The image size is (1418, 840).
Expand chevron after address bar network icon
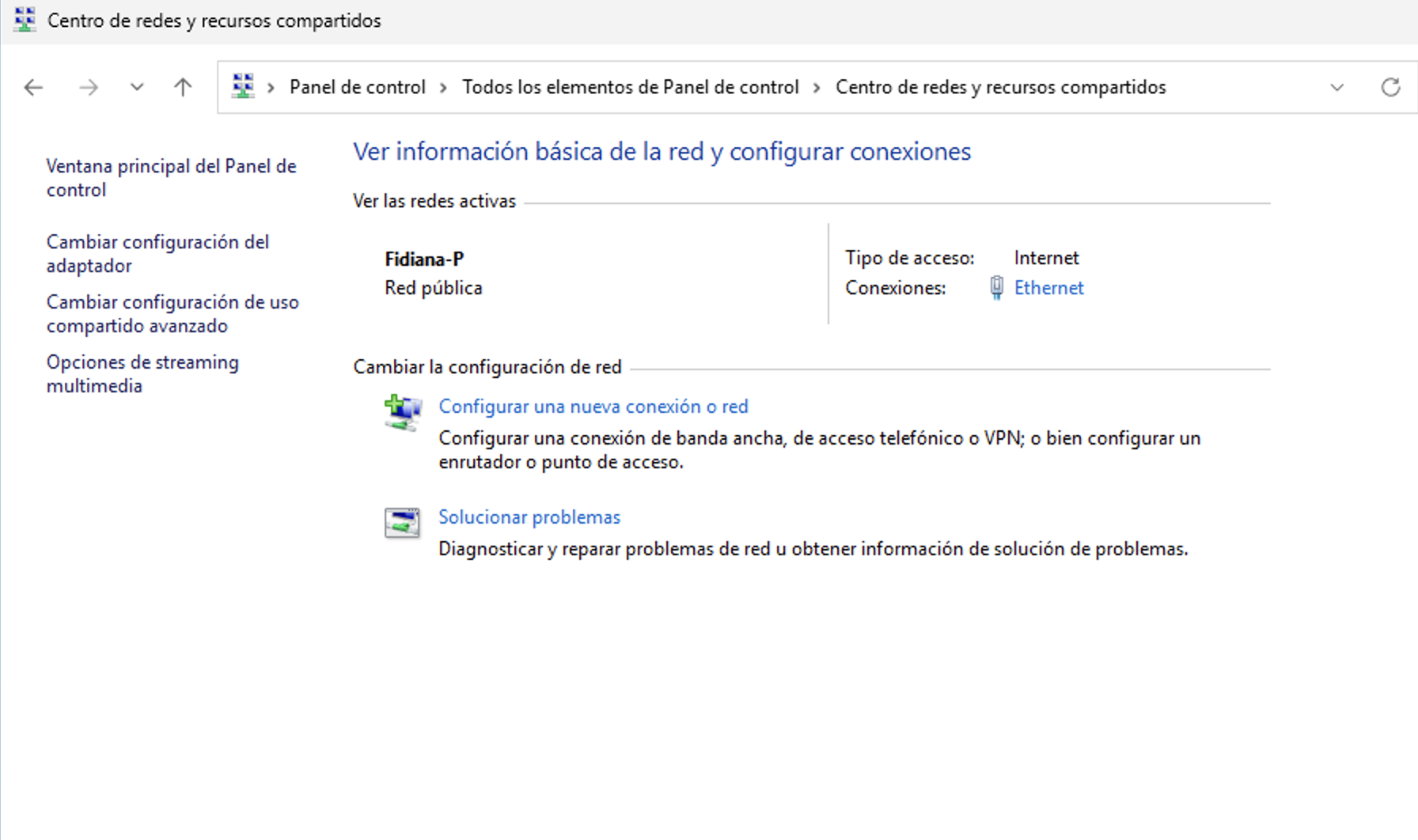pos(271,87)
